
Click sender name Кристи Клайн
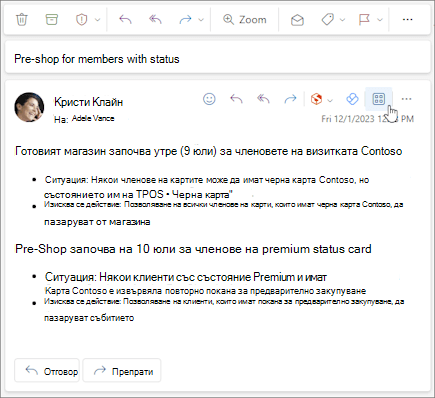tap(89, 102)
